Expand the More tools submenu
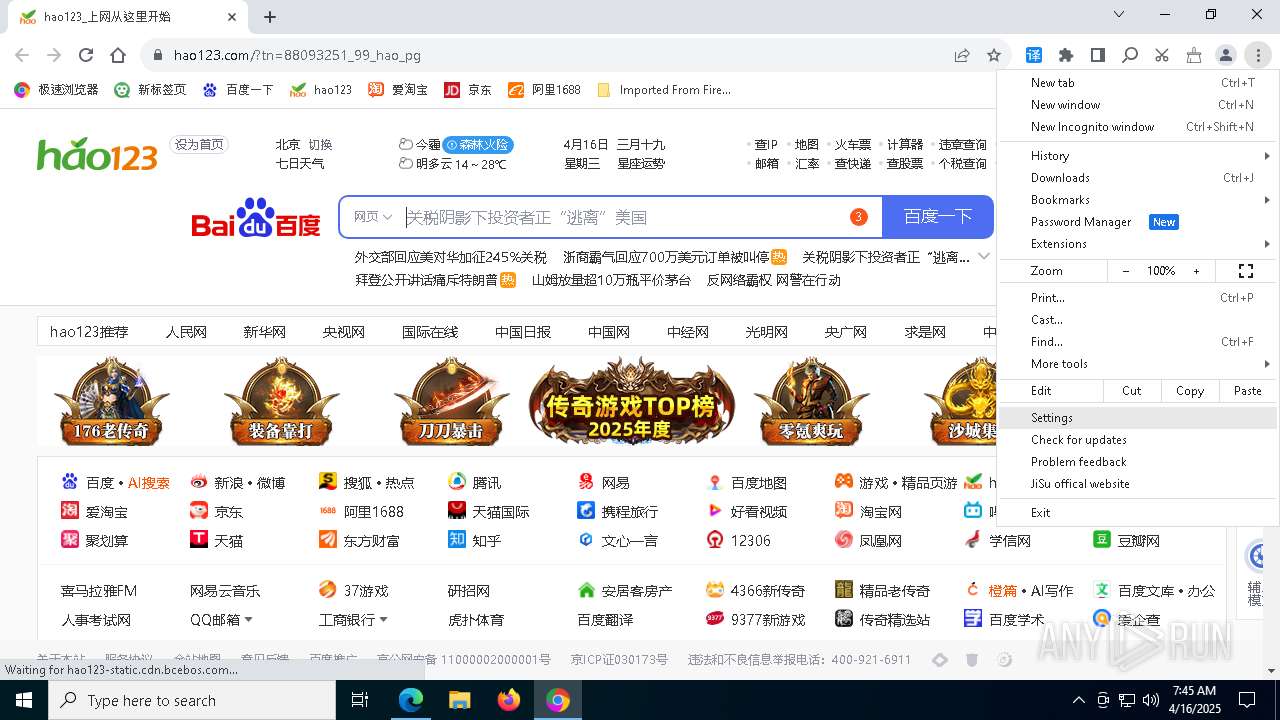 pos(1138,364)
